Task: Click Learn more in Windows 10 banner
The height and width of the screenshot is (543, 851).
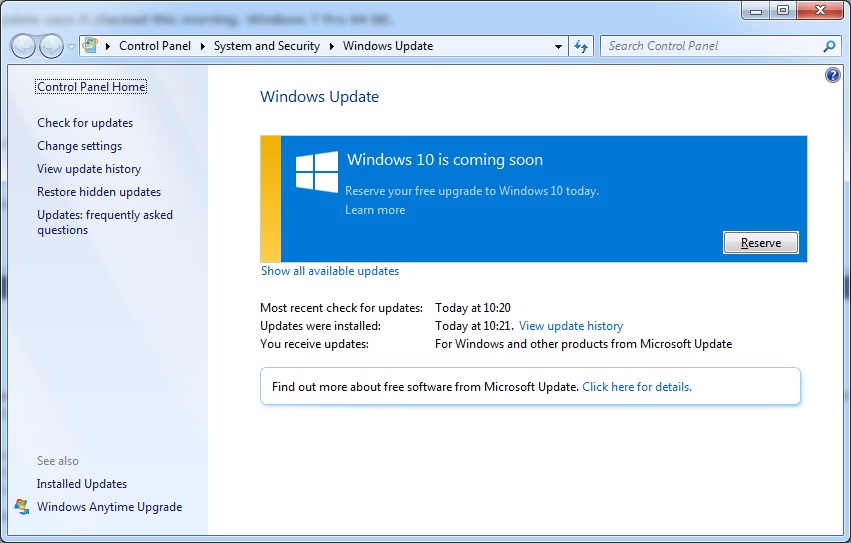Action: pyautogui.click(x=375, y=210)
